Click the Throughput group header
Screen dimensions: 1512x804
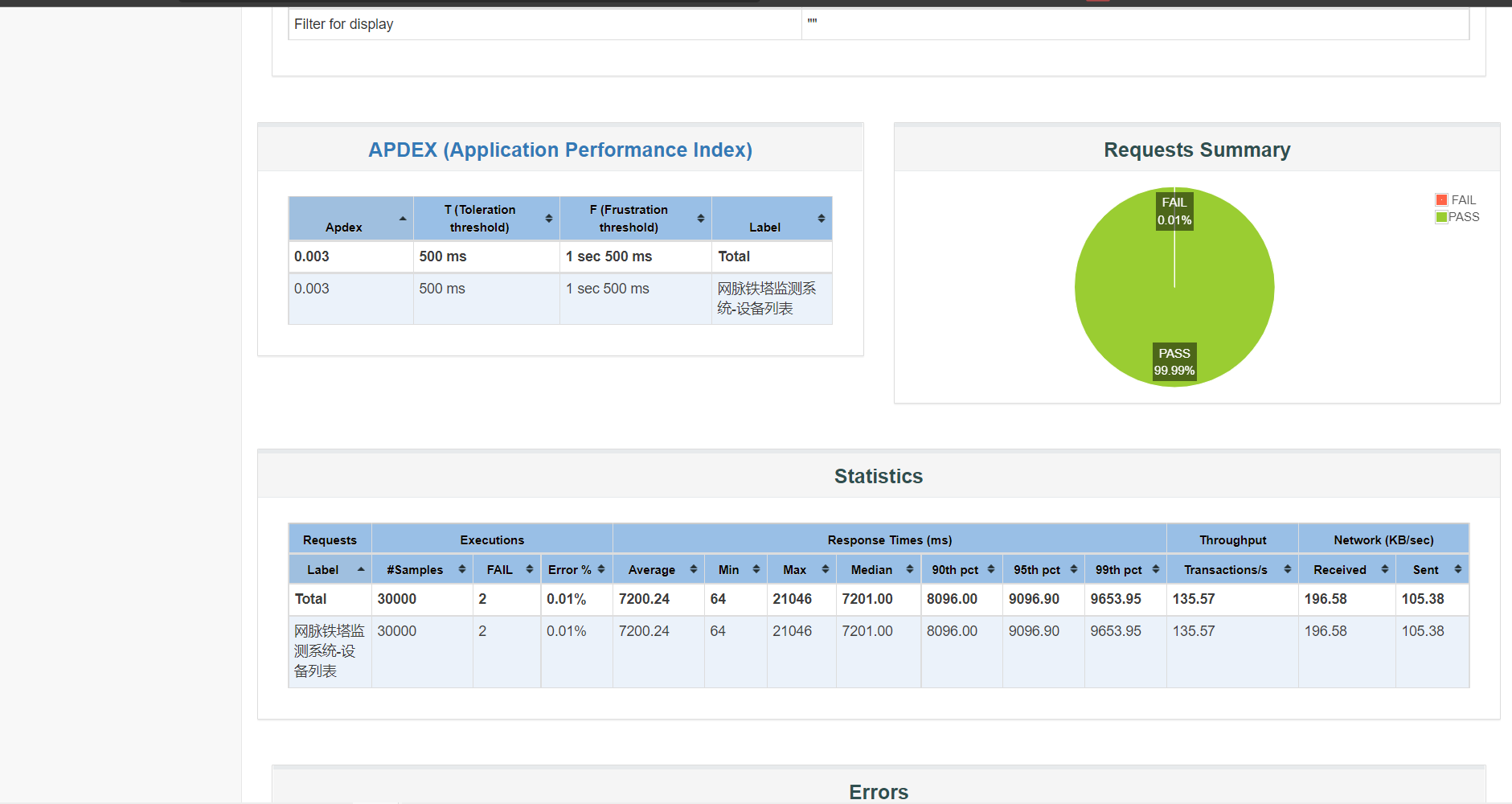[x=1233, y=540]
